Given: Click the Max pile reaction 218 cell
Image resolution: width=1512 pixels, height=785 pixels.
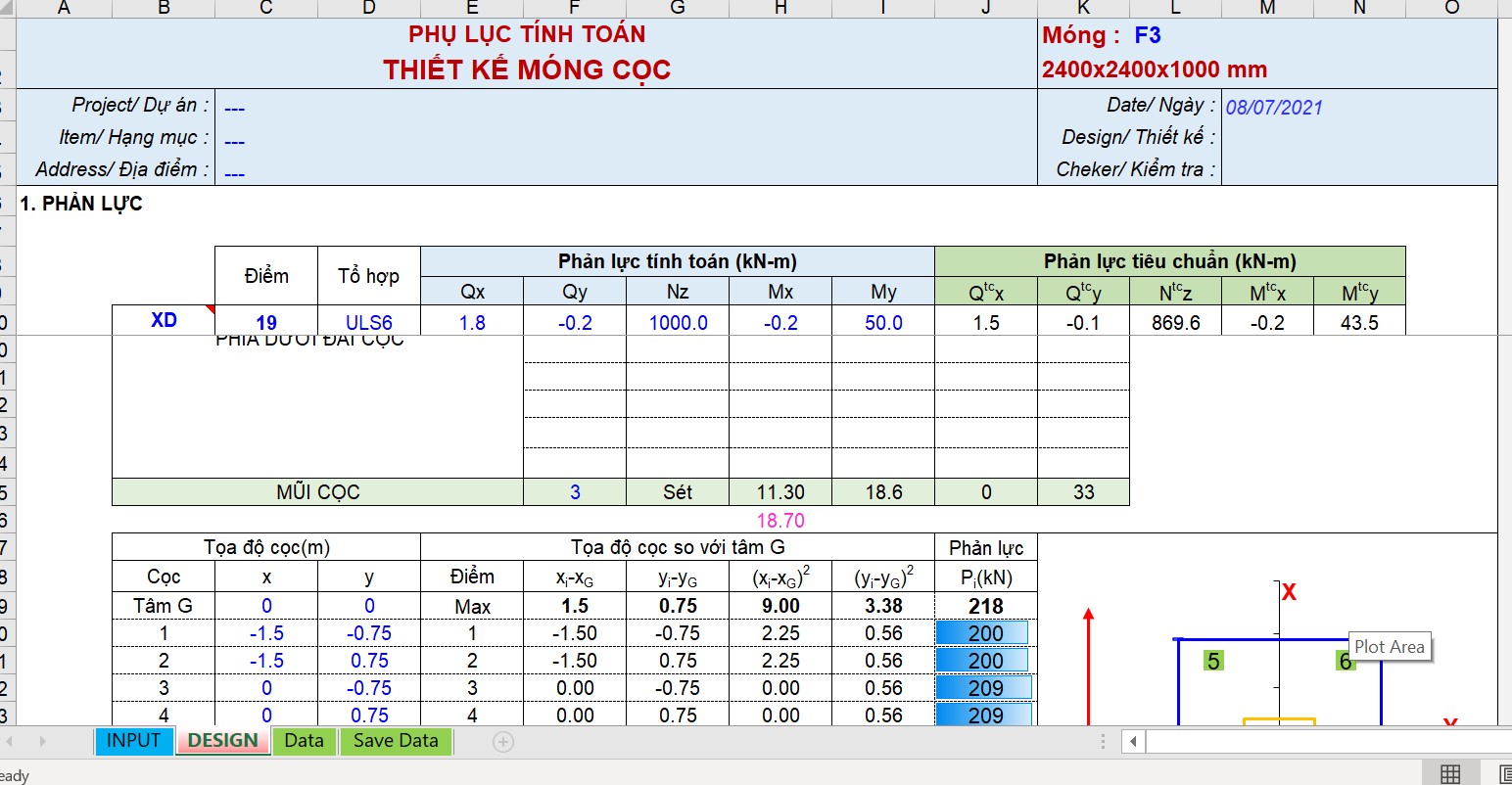Looking at the screenshot, I should click(x=985, y=606).
